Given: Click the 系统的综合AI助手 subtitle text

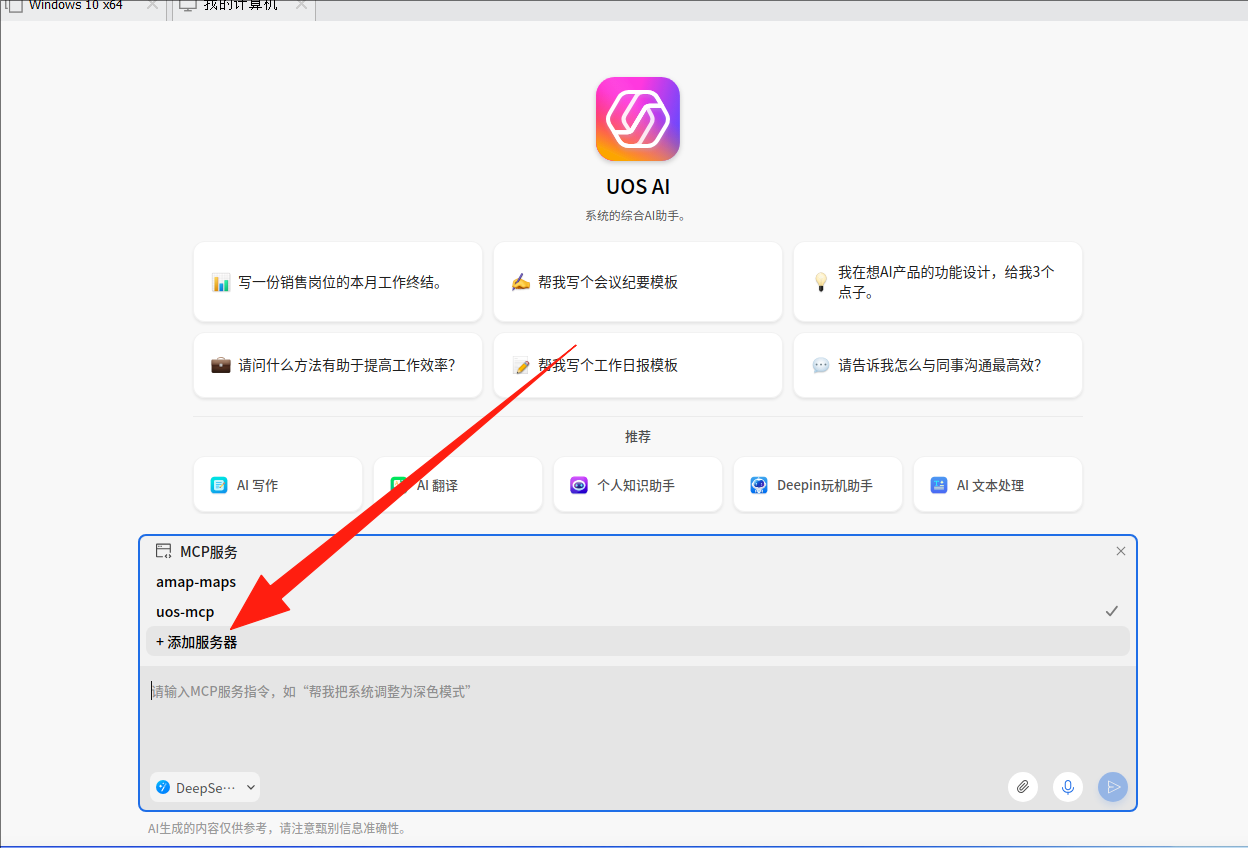Looking at the screenshot, I should (638, 215).
